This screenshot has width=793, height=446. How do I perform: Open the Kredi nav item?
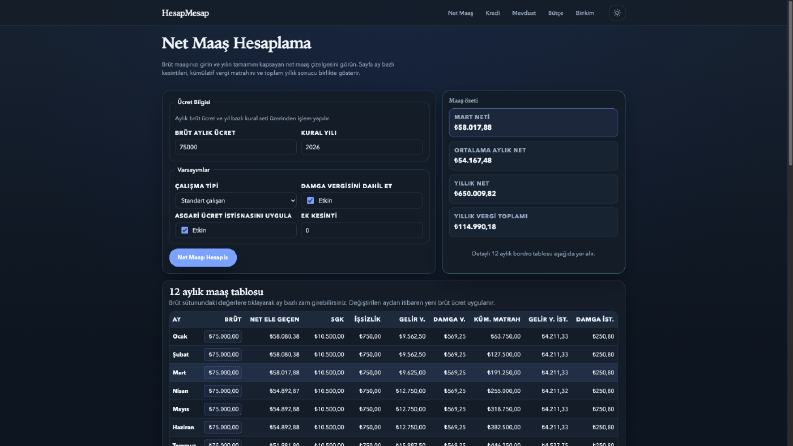(493, 13)
